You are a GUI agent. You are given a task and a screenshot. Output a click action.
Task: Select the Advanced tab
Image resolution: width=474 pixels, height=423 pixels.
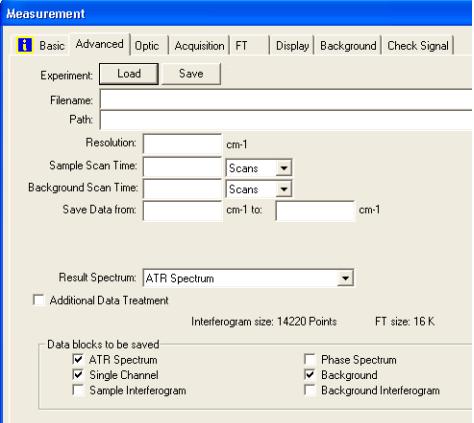(x=99, y=44)
